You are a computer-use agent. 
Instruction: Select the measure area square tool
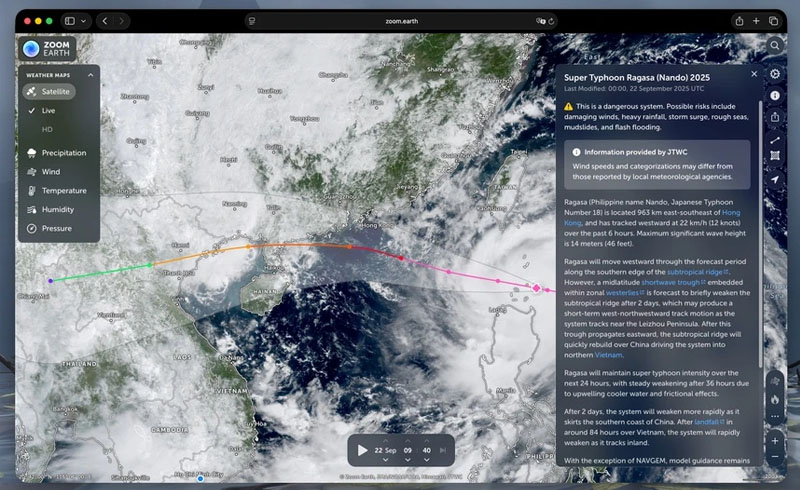point(776,157)
